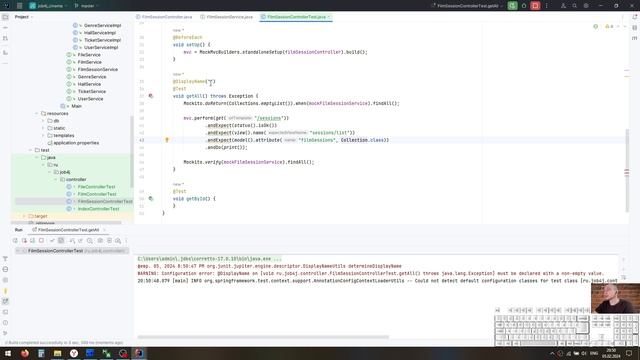The height and width of the screenshot is (360, 640).
Task: Stop the running process with red button
Action: click(x=536, y=6)
